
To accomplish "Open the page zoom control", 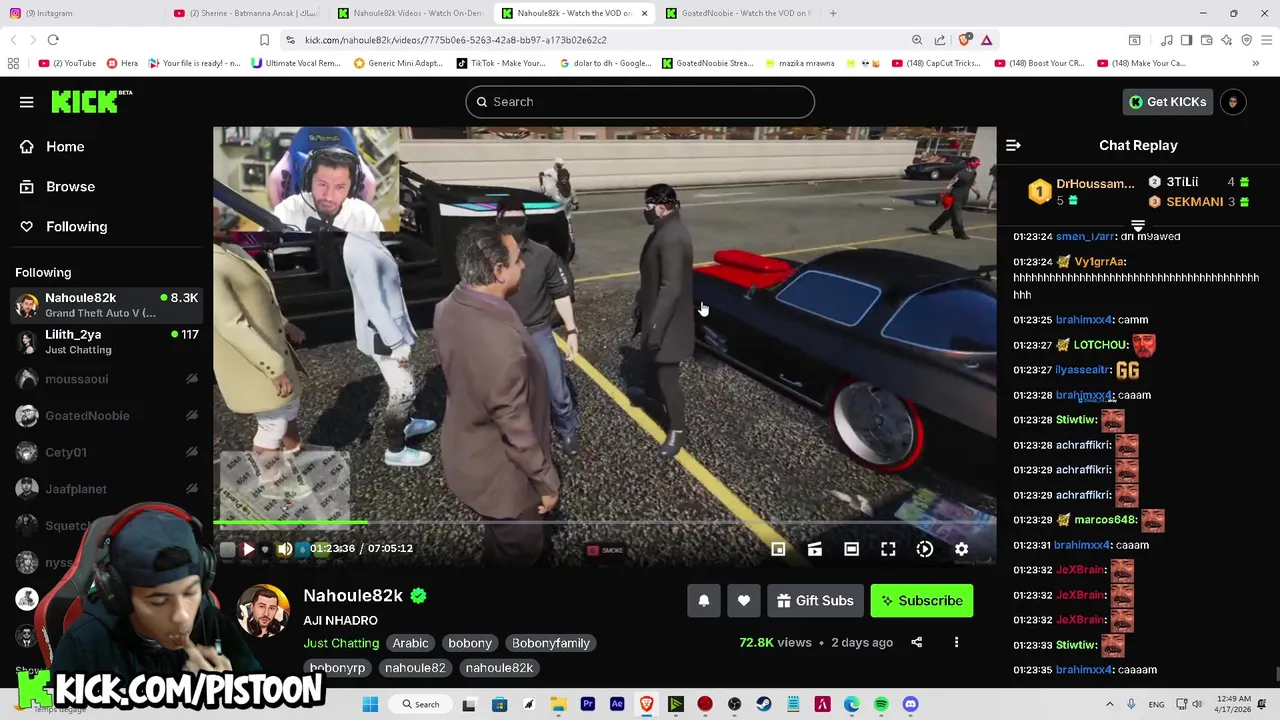I will (x=917, y=40).
